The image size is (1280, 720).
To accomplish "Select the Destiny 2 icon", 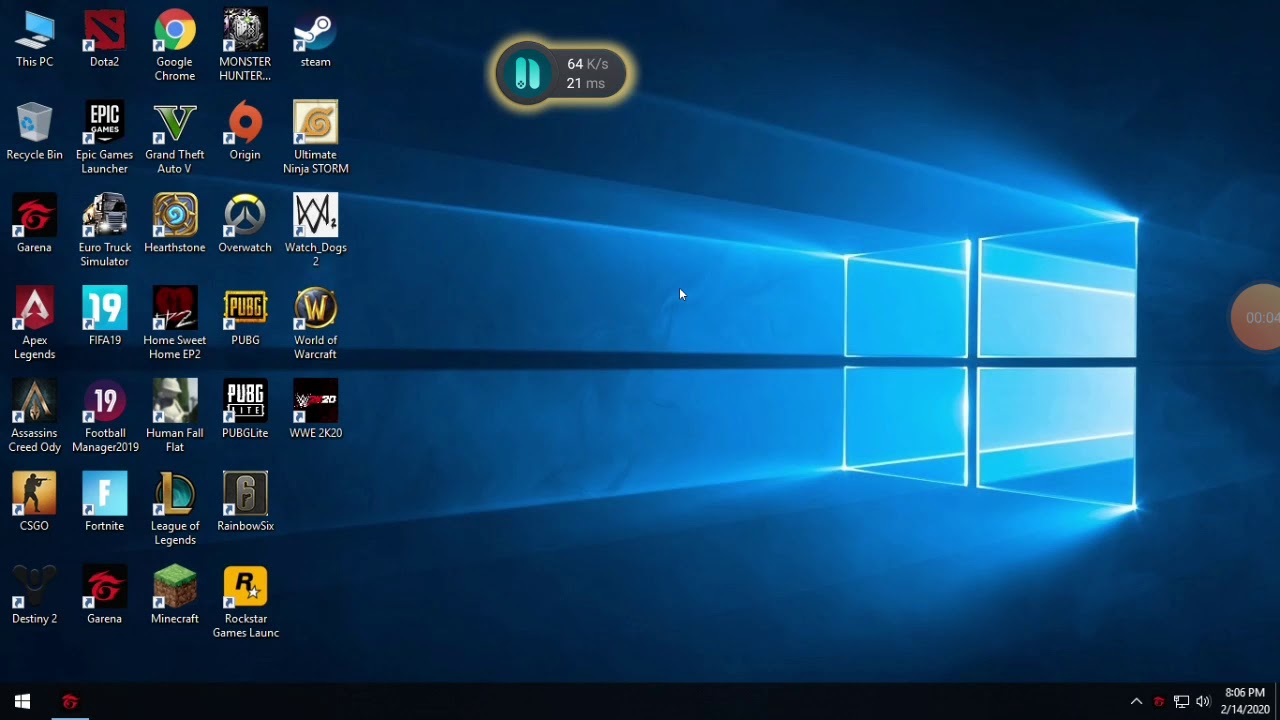I will 34,597.
